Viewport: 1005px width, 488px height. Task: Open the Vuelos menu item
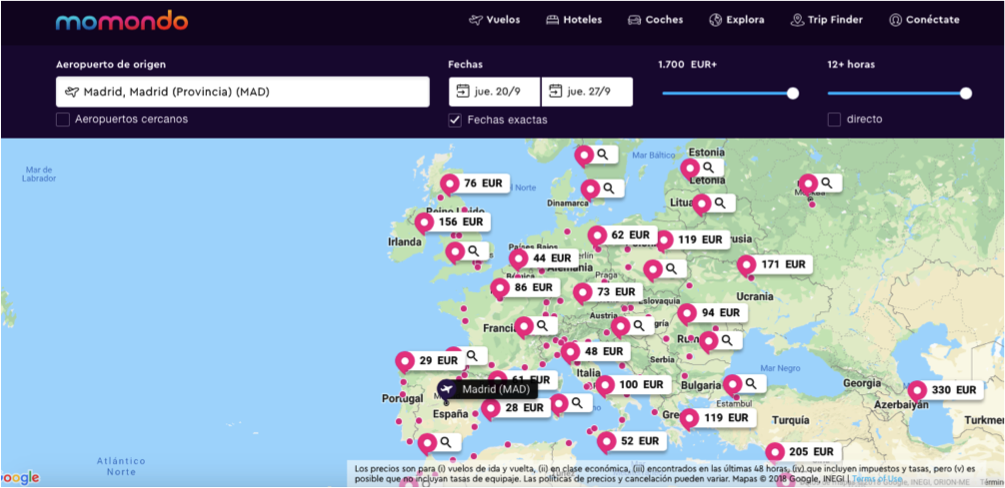tap(494, 20)
